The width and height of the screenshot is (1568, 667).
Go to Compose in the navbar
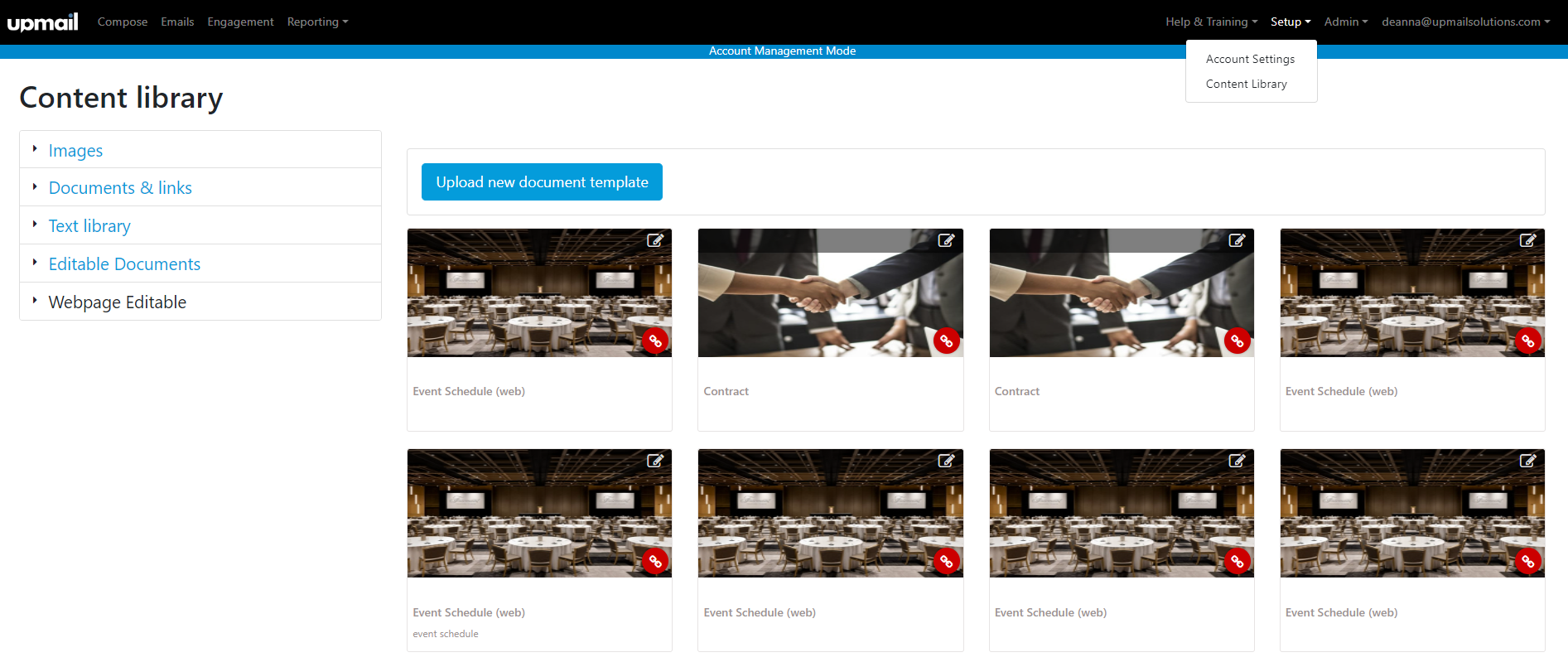(123, 22)
